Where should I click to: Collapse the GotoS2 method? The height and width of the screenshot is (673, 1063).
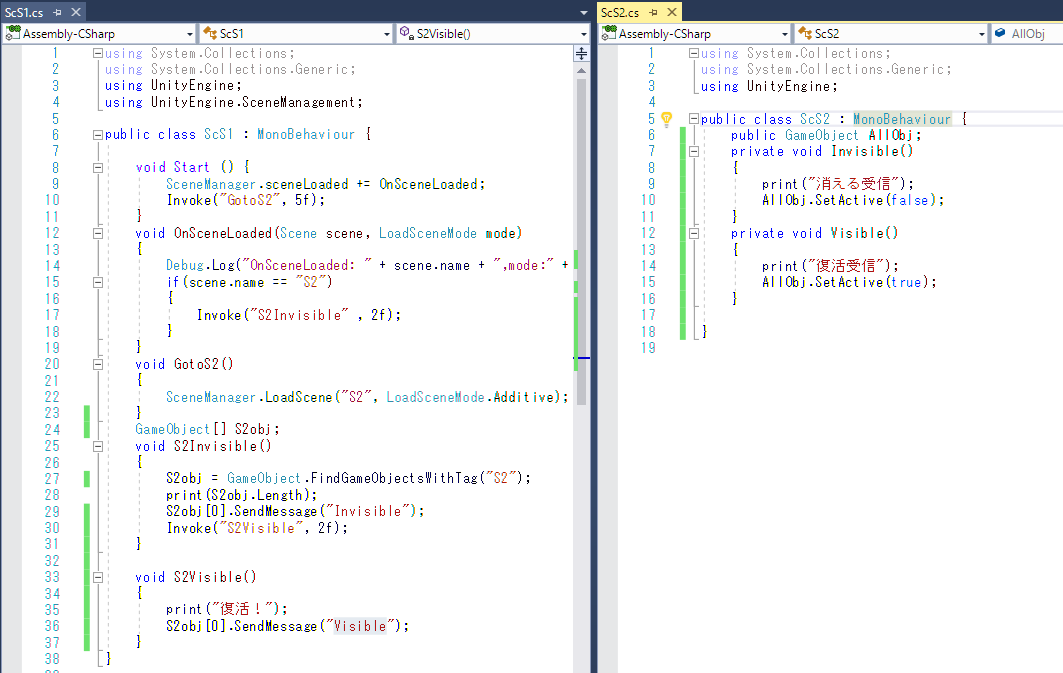98,365
